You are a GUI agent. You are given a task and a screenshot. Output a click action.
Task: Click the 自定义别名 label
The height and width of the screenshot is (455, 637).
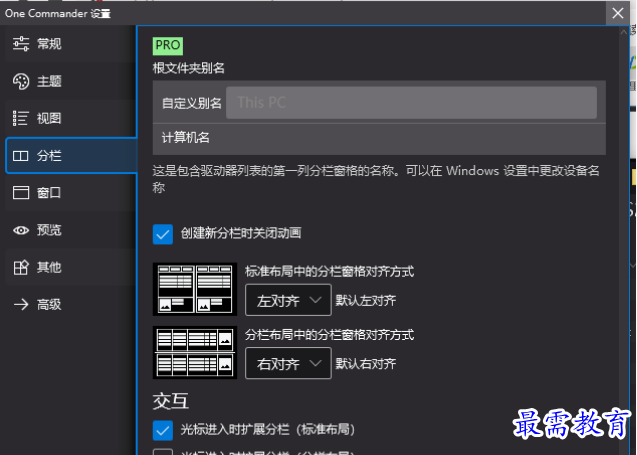(192, 103)
